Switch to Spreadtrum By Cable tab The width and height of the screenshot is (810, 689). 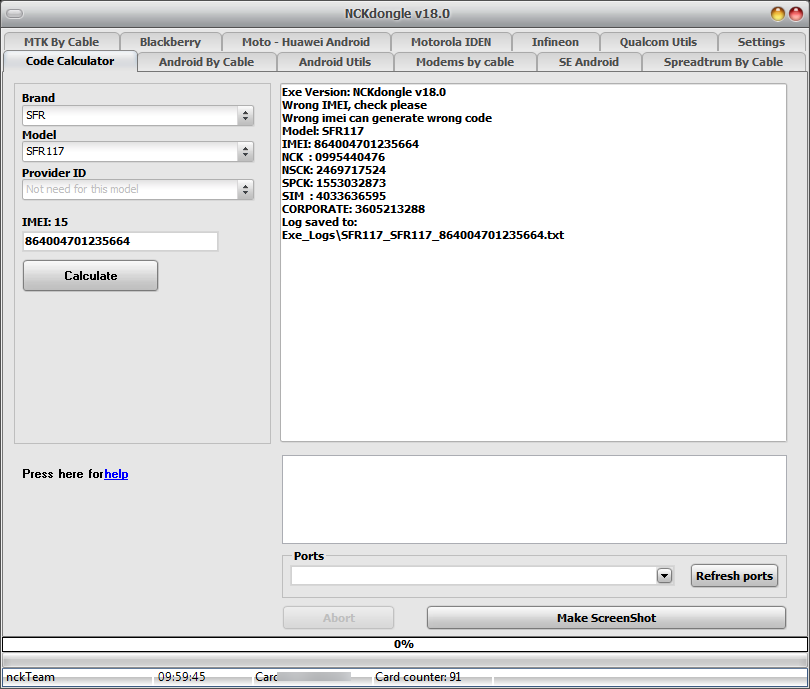click(x=723, y=62)
